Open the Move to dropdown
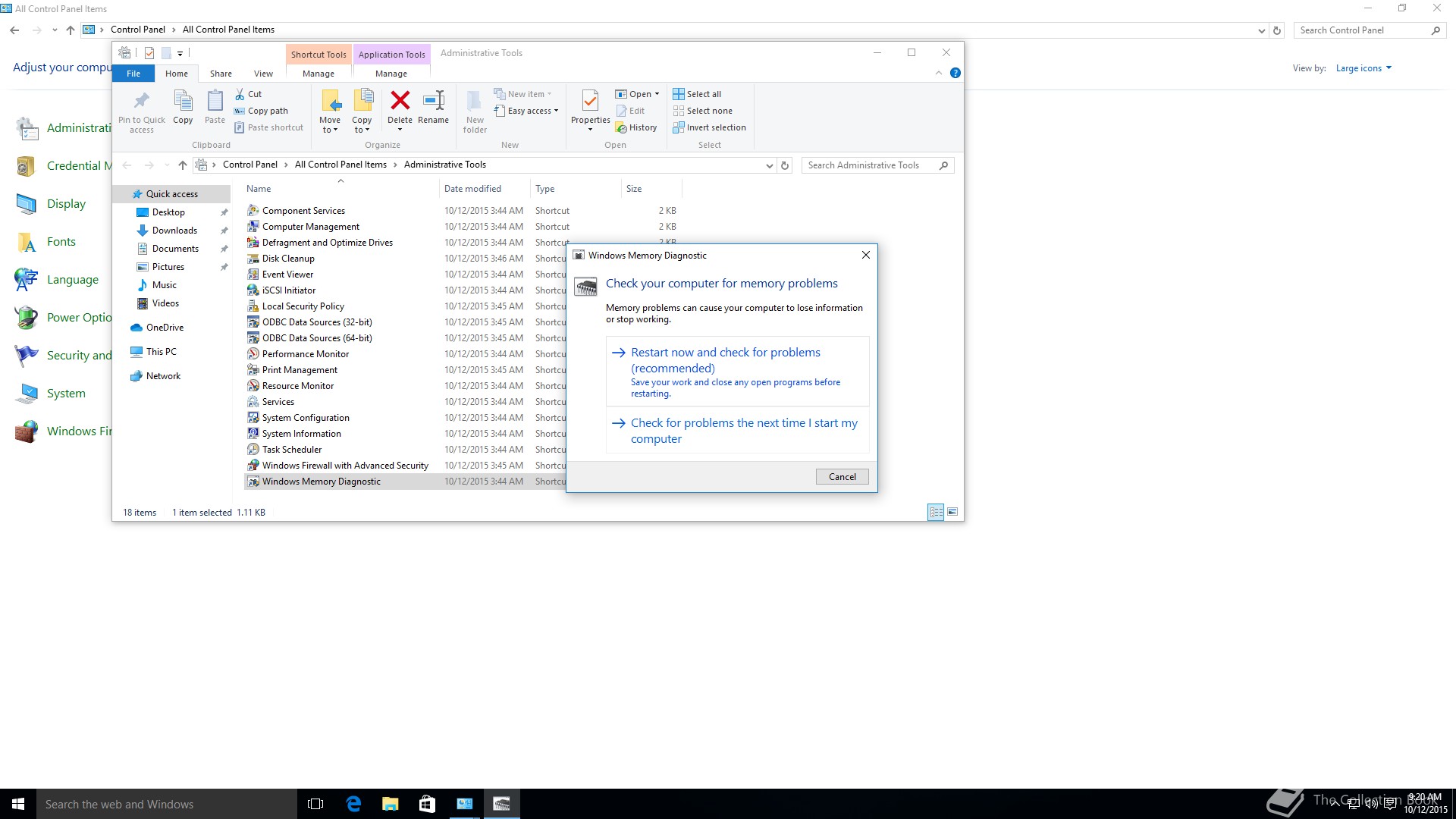Image resolution: width=1456 pixels, height=819 pixels. [330, 111]
